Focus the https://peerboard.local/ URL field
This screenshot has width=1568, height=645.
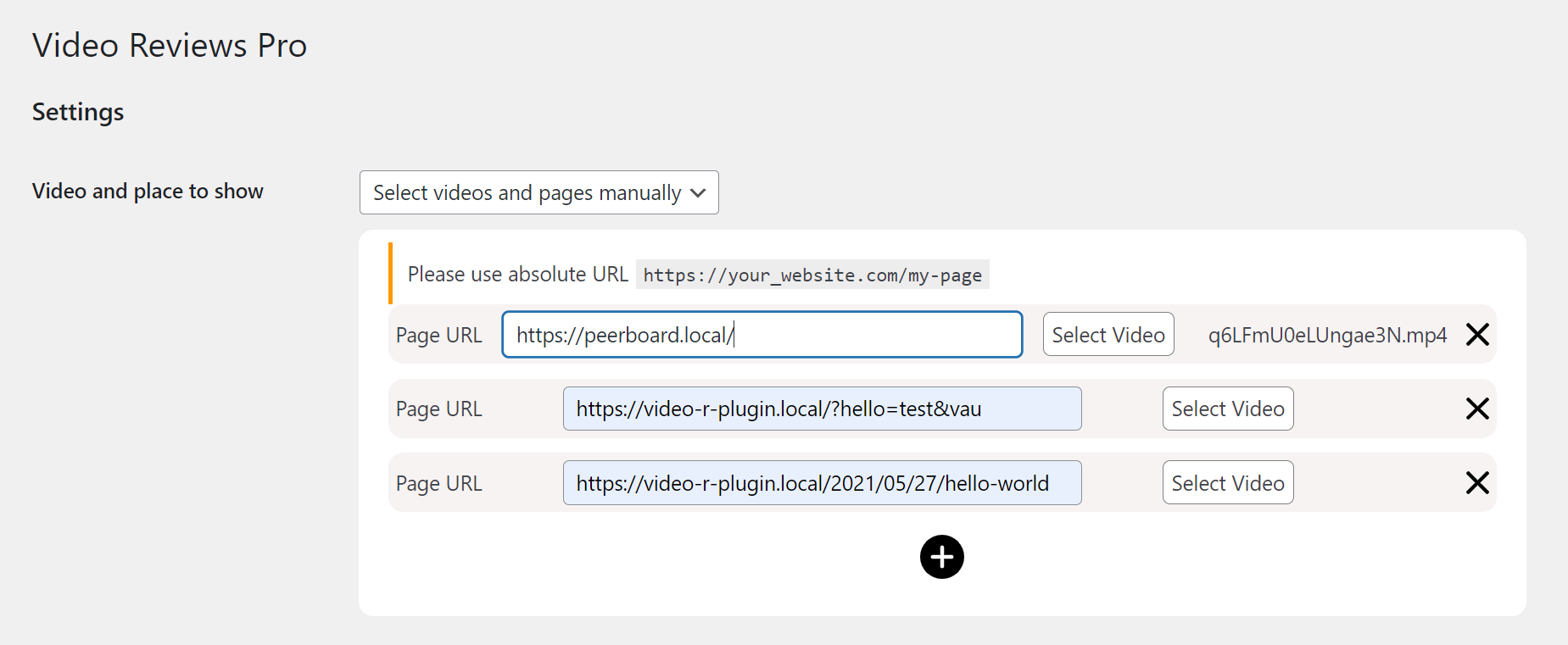pyautogui.click(x=762, y=335)
